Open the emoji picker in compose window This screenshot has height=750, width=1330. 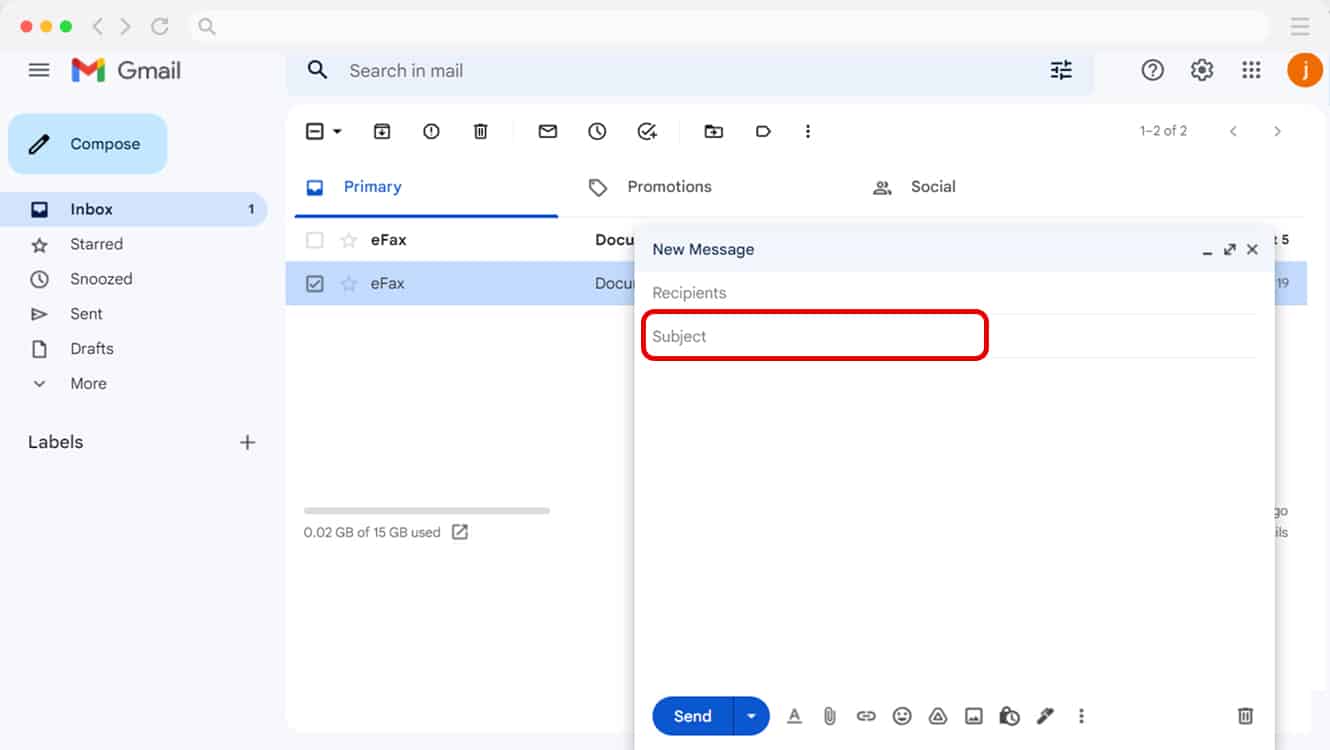902,716
